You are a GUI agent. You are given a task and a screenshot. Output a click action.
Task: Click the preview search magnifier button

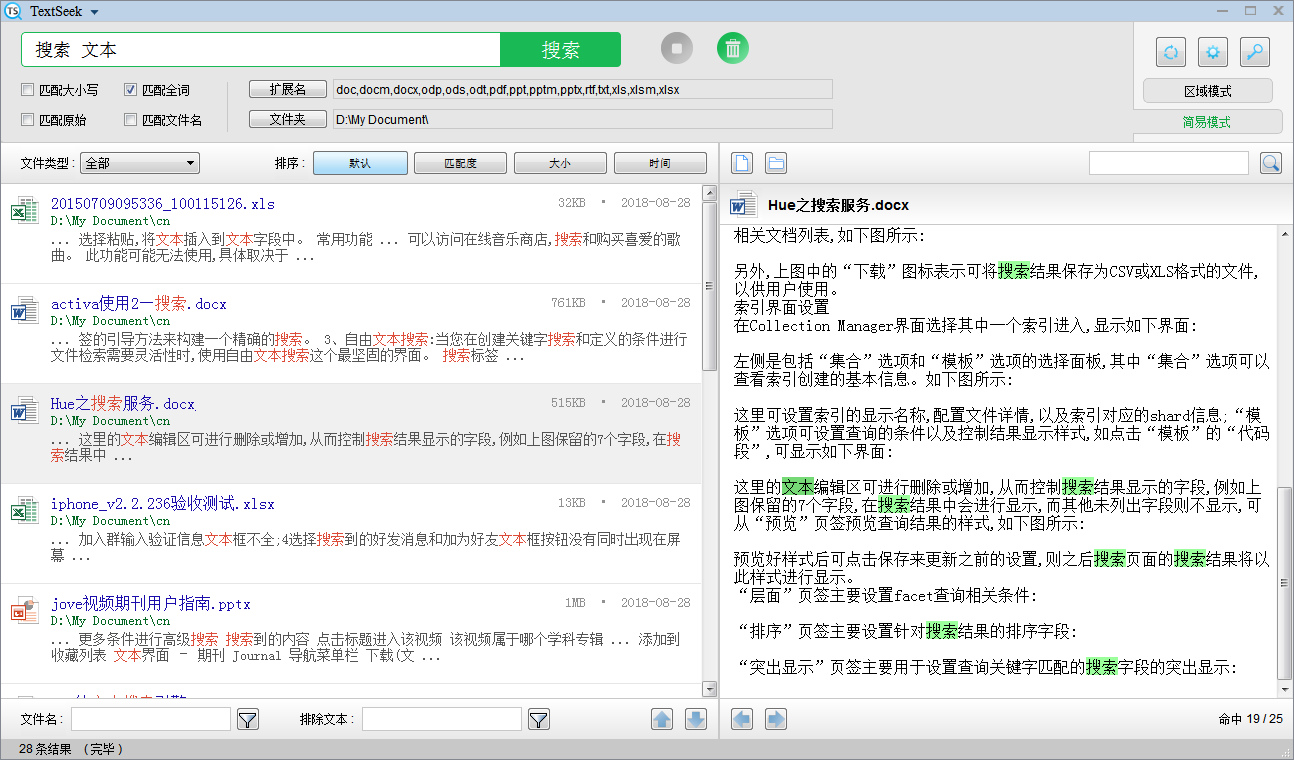click(x=1270, y=163)
